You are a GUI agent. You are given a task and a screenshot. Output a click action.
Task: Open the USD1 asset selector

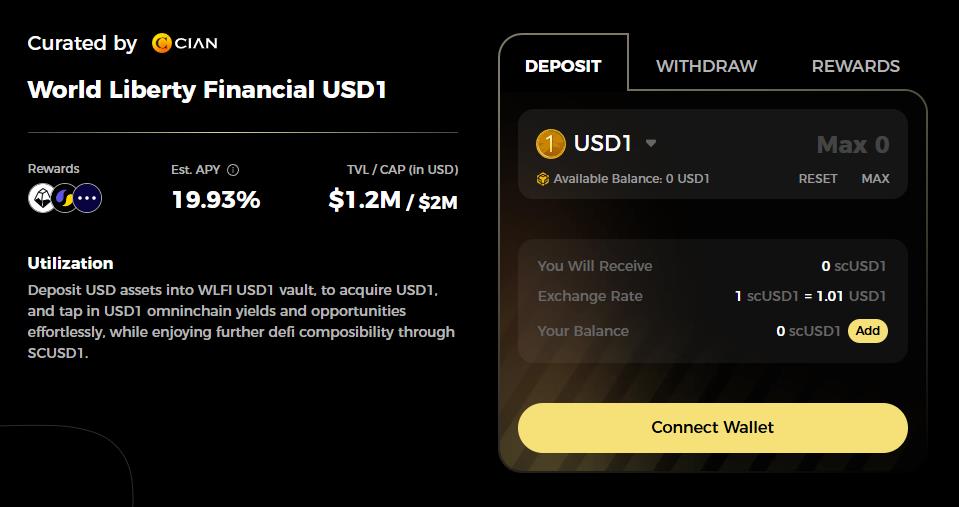(x=596, y=144)
